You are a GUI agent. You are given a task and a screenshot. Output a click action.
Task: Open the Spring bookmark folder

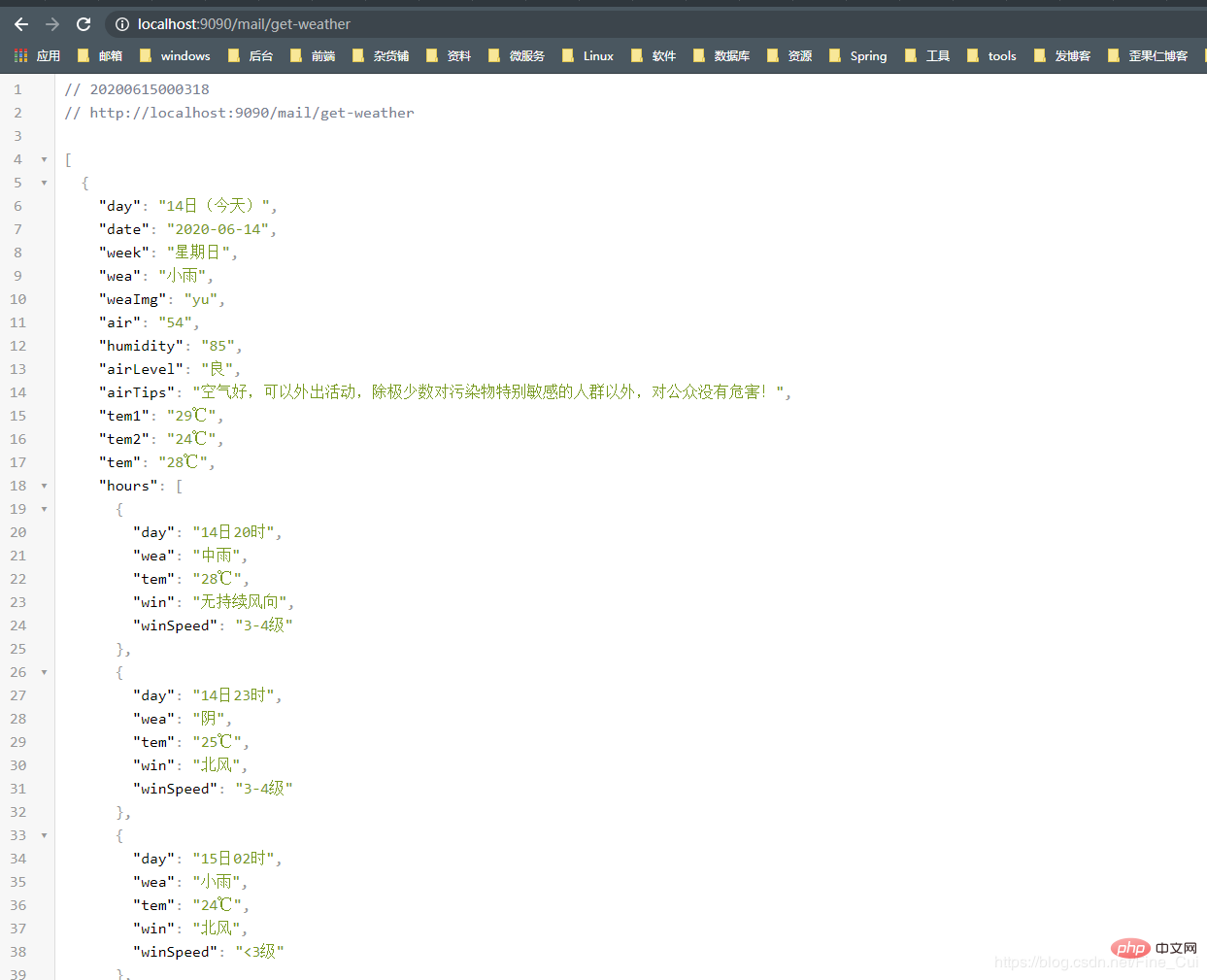pos(858,56)
